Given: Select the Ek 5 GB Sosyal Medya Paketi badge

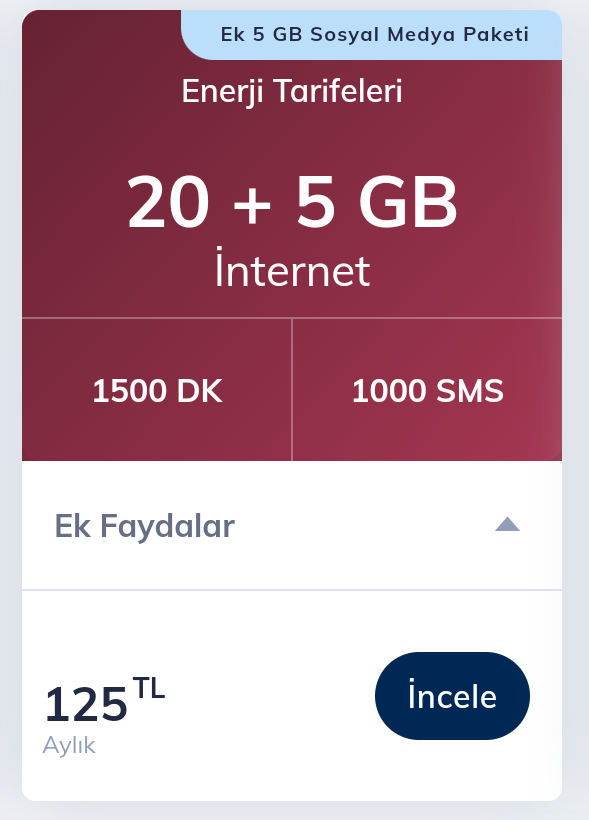Looking at the screenshot, I should (375, 35).
